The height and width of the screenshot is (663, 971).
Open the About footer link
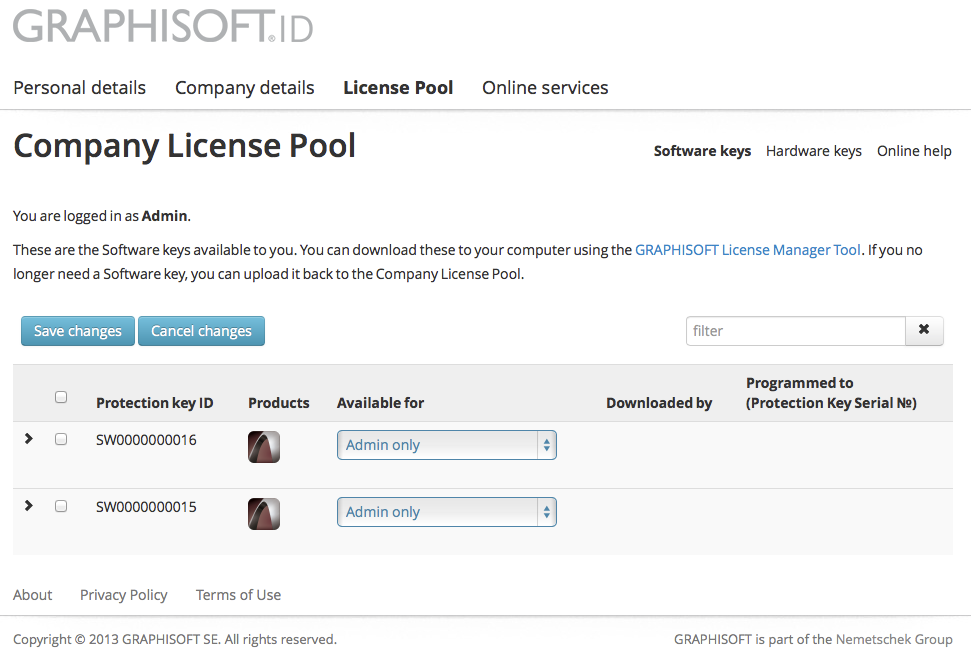pos(33,595)
